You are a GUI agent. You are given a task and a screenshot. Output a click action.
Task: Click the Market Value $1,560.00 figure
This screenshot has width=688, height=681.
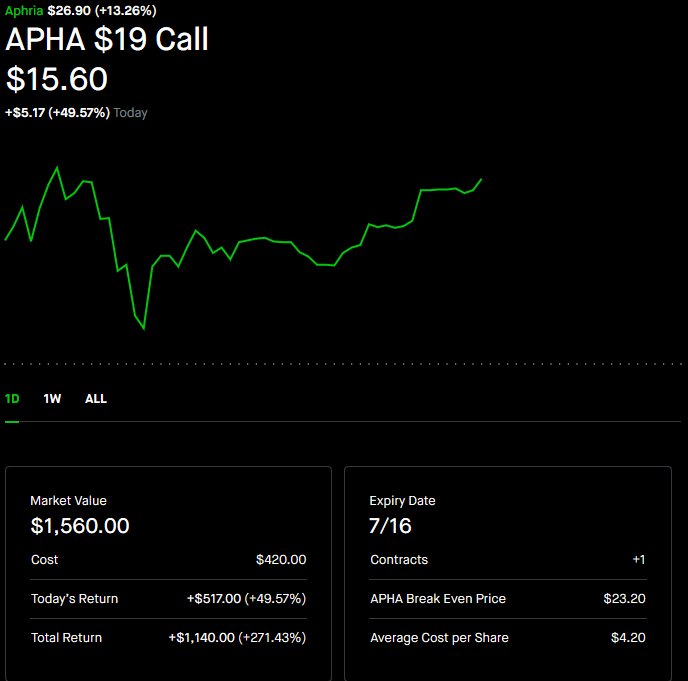[80, 525]
